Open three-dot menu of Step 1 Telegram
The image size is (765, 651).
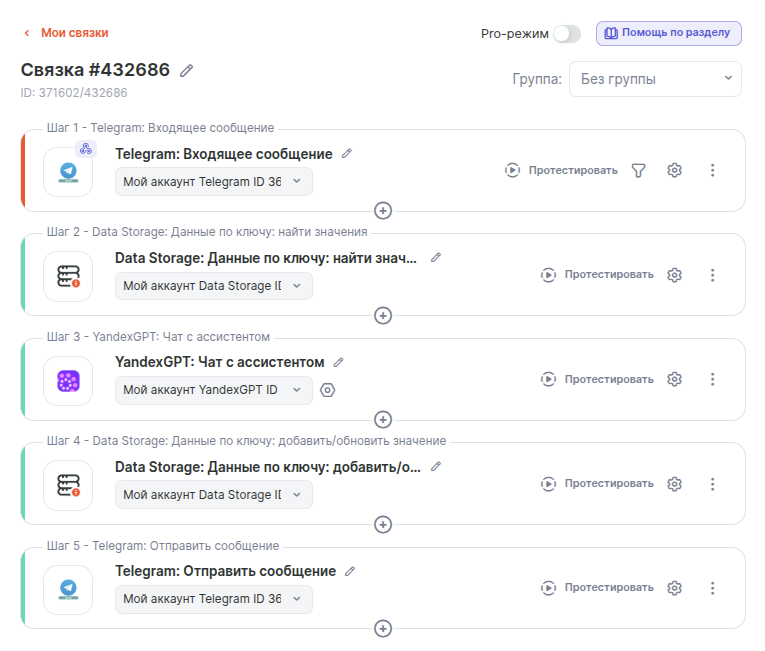(x=712, y=170)
